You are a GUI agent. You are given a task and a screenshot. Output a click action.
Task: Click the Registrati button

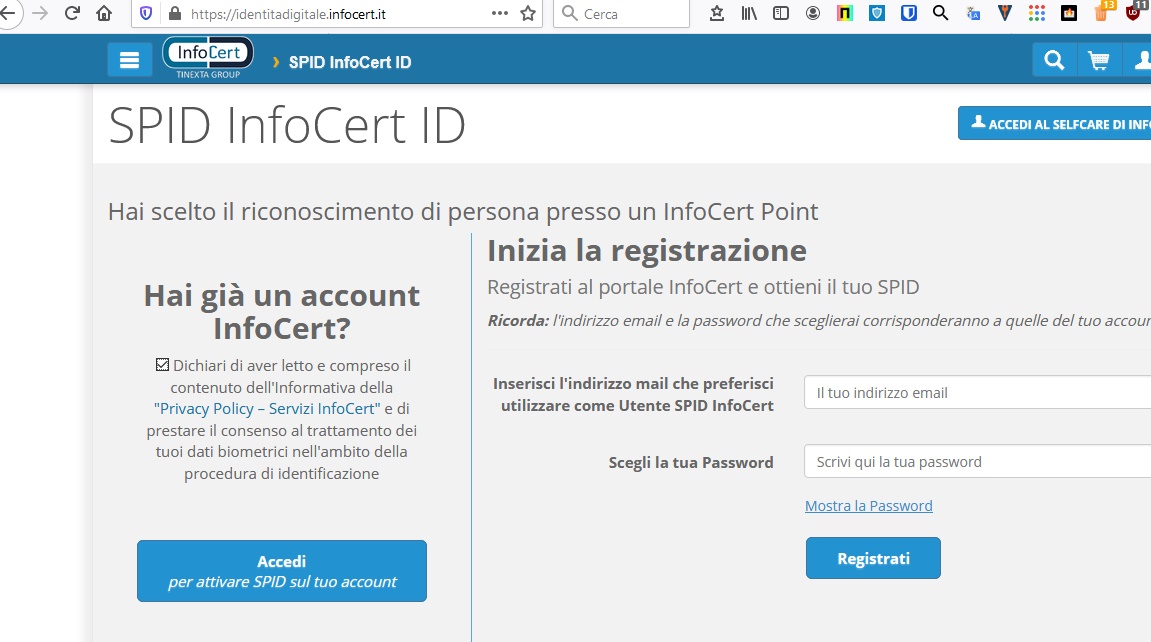[874, 558]
